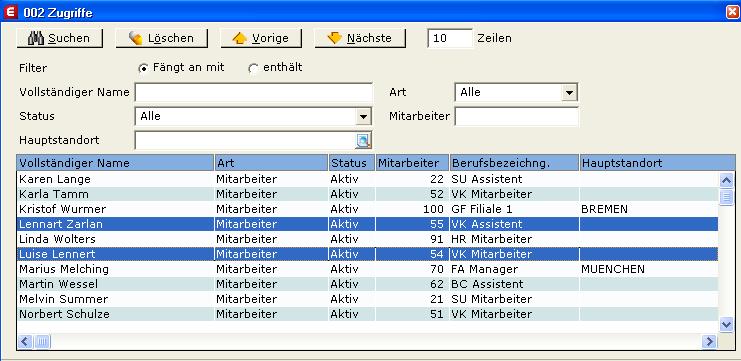
Task: Select the 'enthält' filter radio option
Action: pyautogui.click(x=253, y=69)
